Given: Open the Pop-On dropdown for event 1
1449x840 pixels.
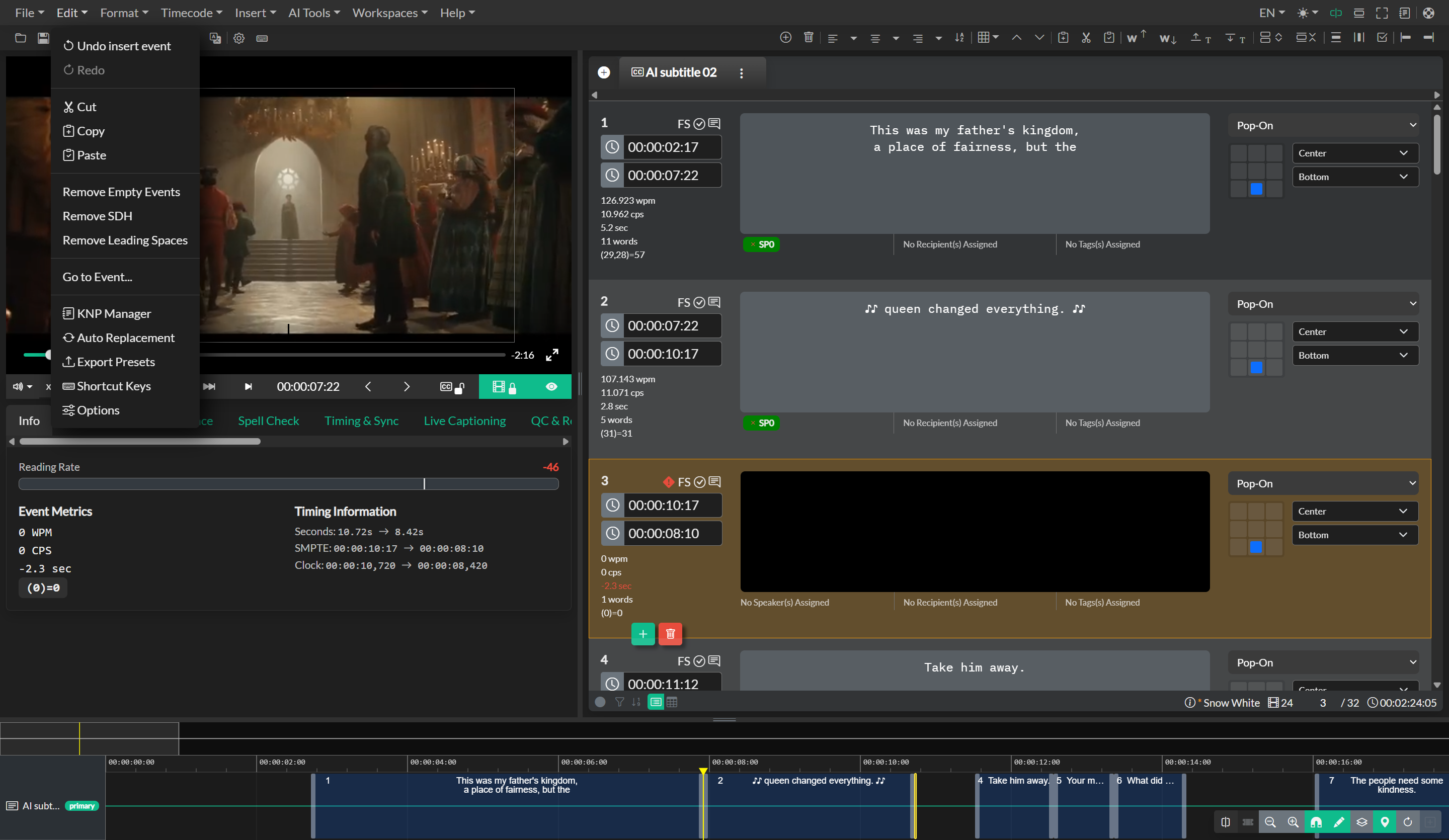Looking at the screenshot, I should click(x=1324, y=125).
